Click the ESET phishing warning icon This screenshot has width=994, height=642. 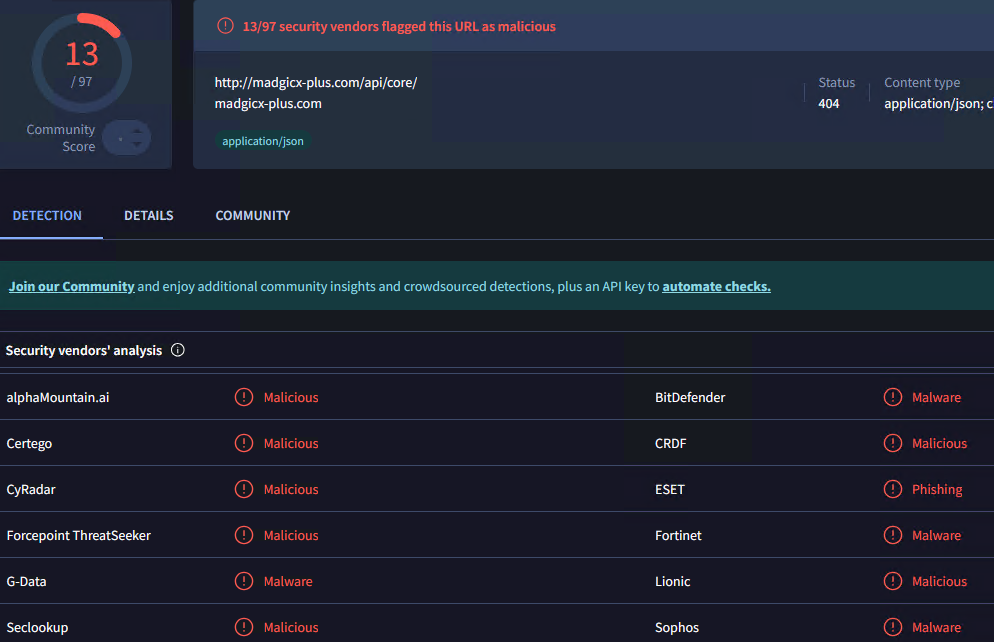click(x=893, y=489)
